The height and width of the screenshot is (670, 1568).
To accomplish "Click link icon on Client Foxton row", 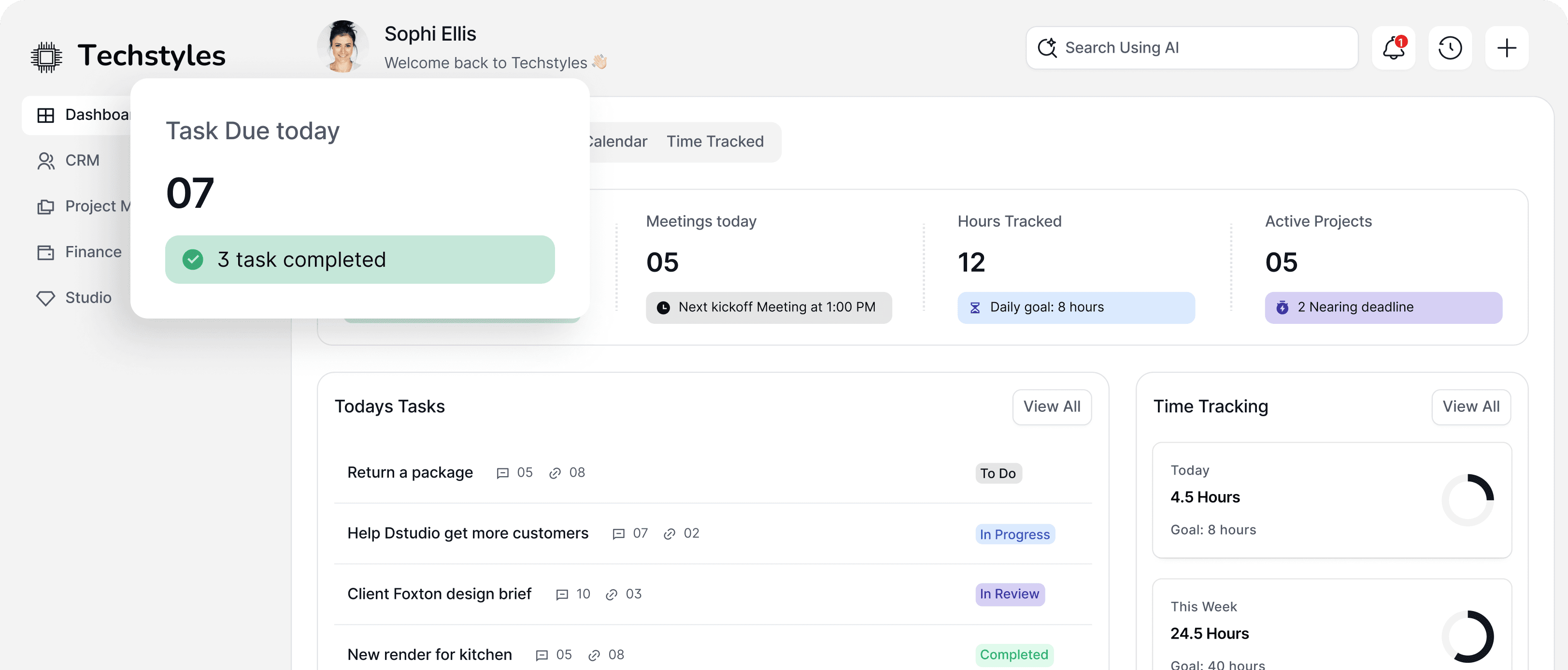I will [612, 595].
